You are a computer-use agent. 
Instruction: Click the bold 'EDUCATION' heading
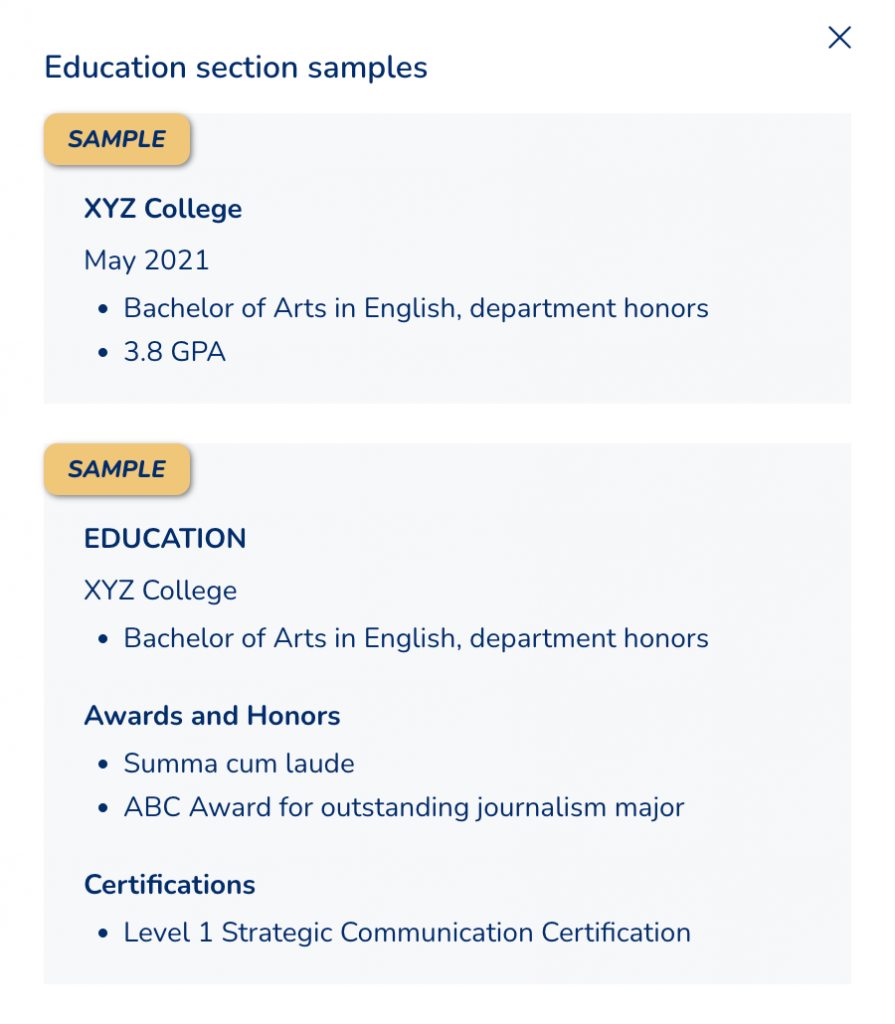(x=165, y=539)
